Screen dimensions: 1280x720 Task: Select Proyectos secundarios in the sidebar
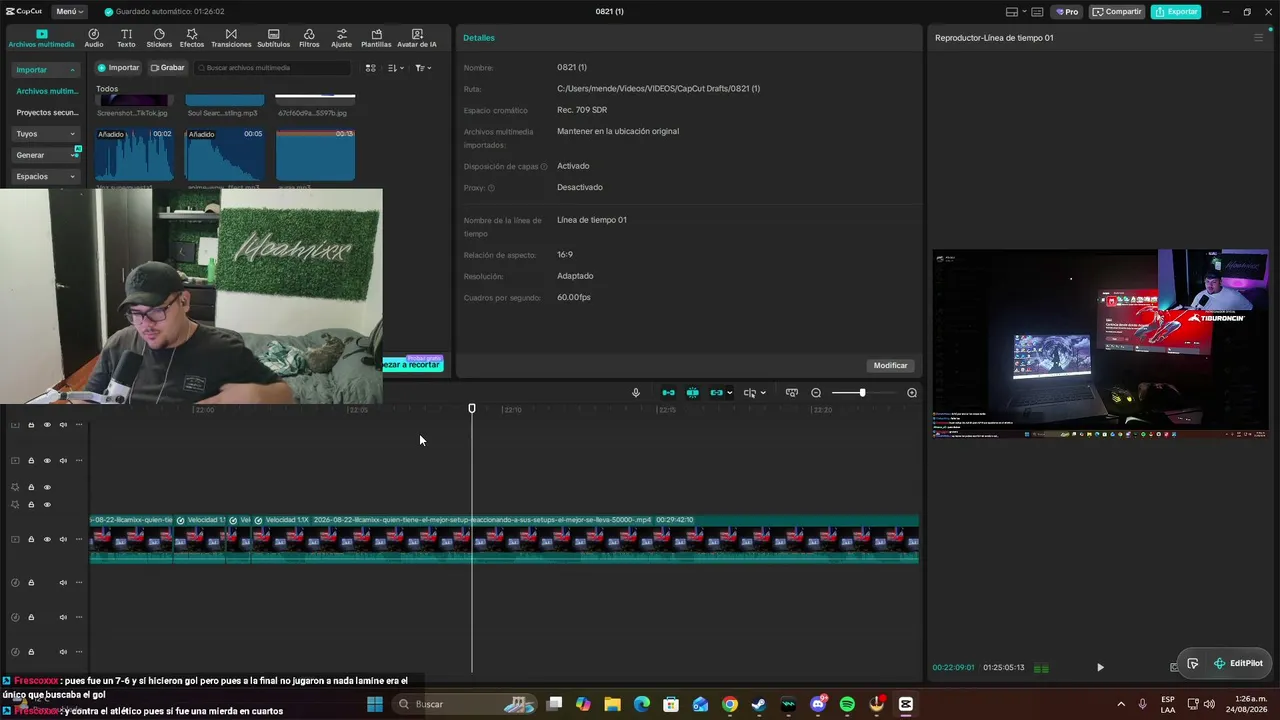pyautogui.click(x=46, y=113)
